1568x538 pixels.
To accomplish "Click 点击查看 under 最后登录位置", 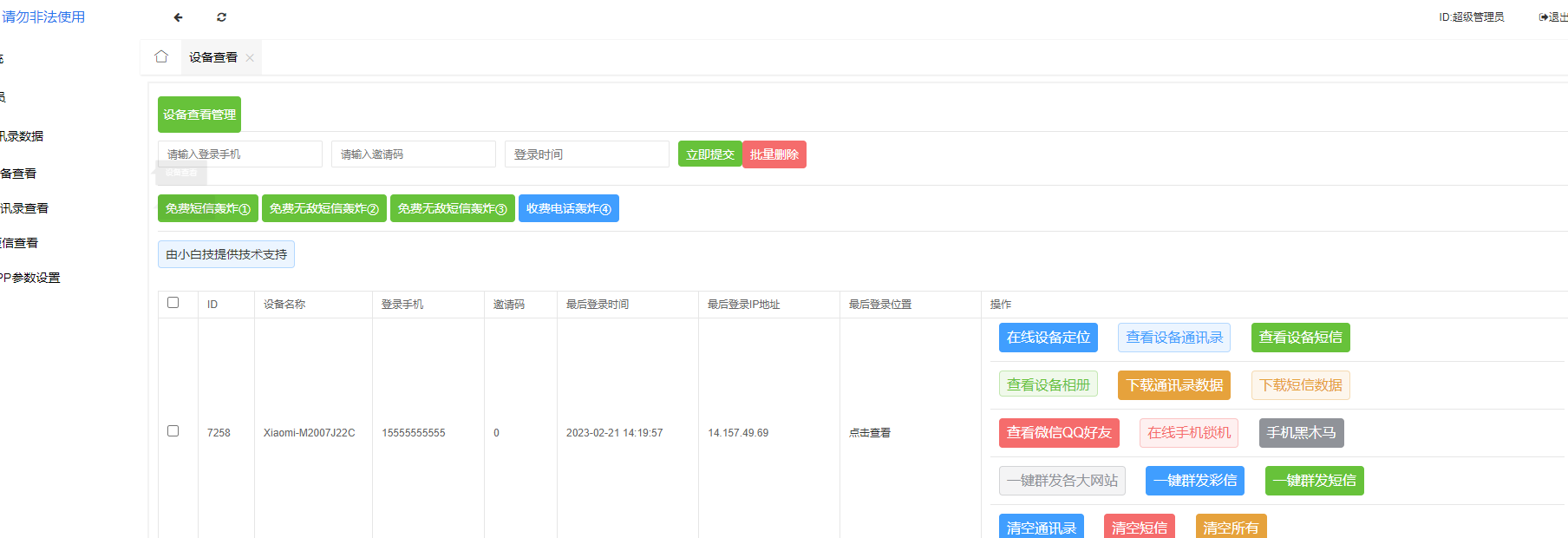I will 870,433.
